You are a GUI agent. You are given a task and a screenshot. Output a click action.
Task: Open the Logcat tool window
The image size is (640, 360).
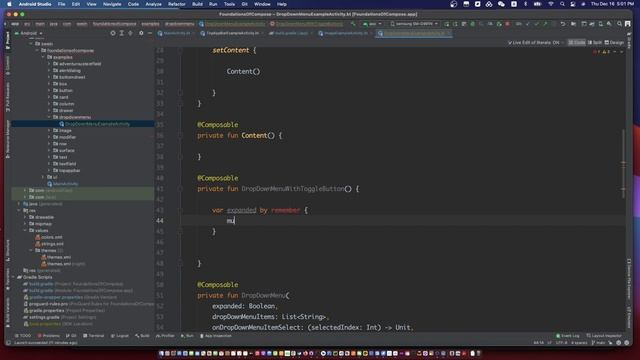tap(120, 336)
